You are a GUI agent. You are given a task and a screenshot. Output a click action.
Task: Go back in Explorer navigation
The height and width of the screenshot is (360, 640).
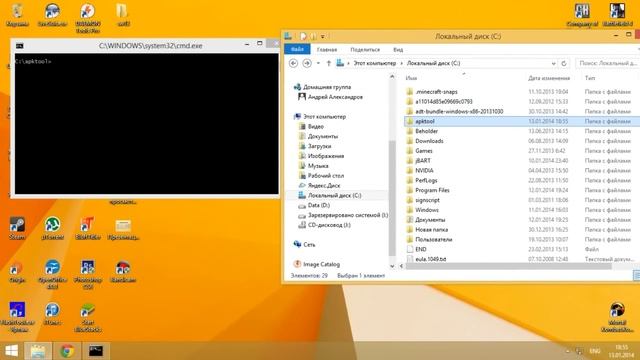[x=293, y=63]
